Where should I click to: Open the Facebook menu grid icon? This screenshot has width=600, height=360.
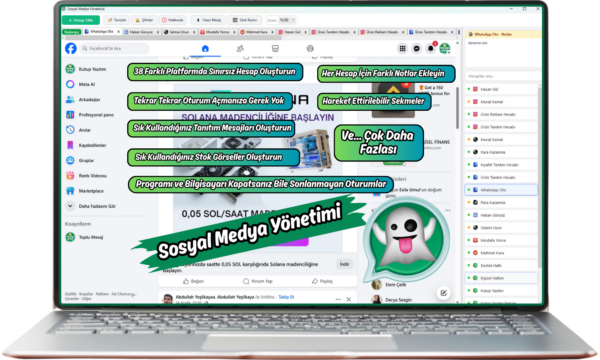coord(402,49)
